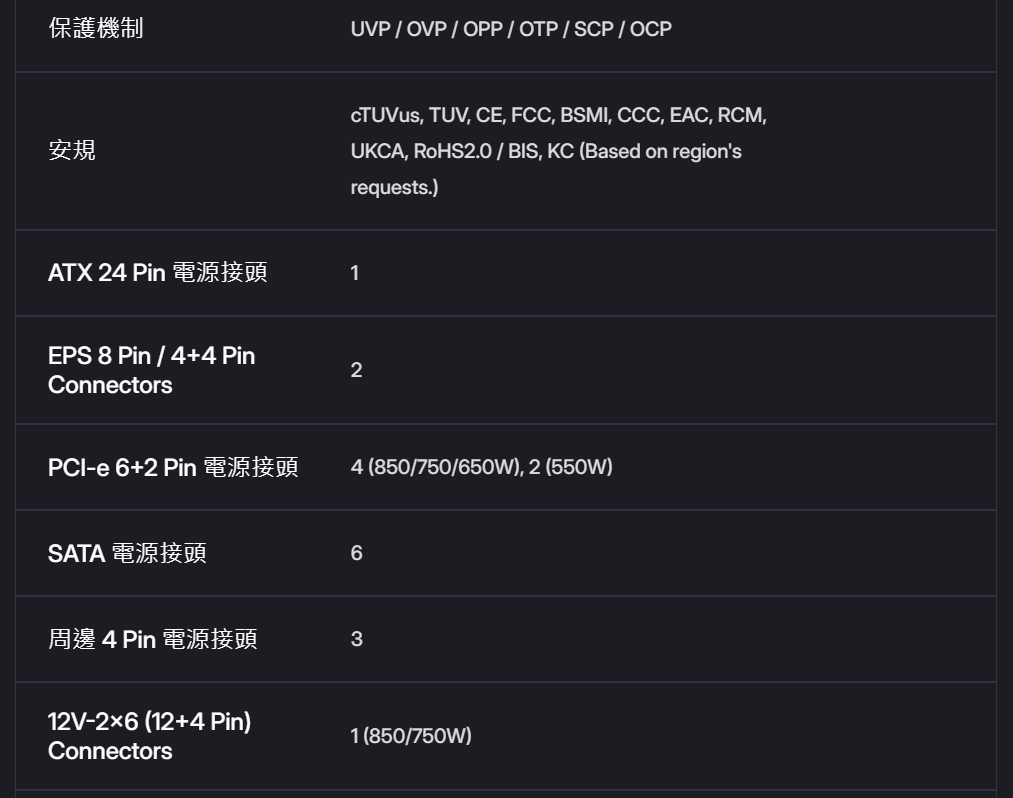Click the 保護機制 row label
The image size is (1013, 798).
point(96,29)
